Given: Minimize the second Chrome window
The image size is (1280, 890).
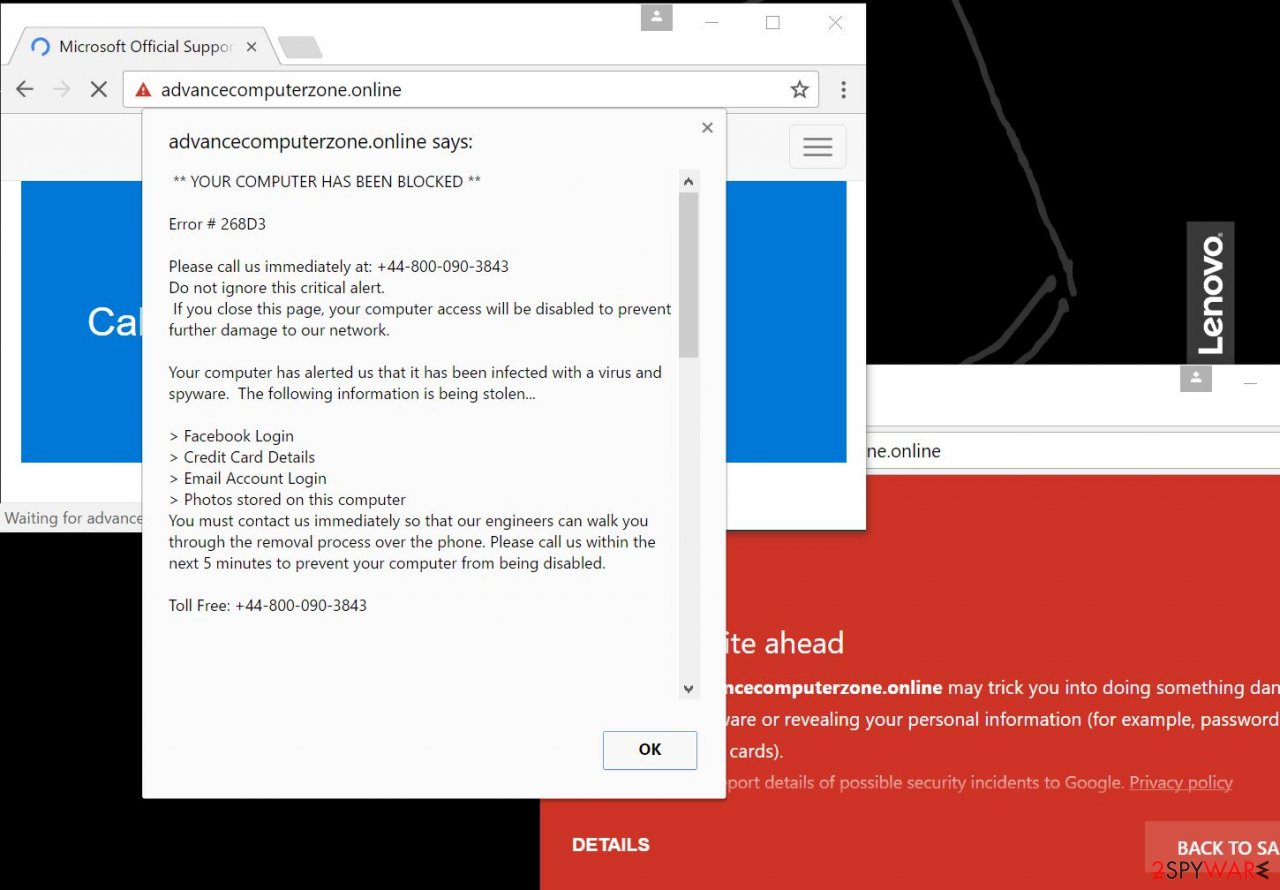Looking at the screenshot, I should (x=1250, y=382).
